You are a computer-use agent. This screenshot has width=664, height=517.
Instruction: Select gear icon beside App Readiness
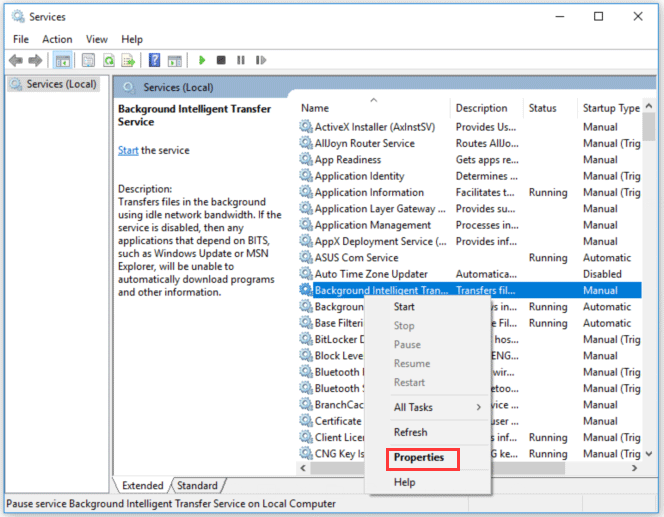click(x=306, y=159)
